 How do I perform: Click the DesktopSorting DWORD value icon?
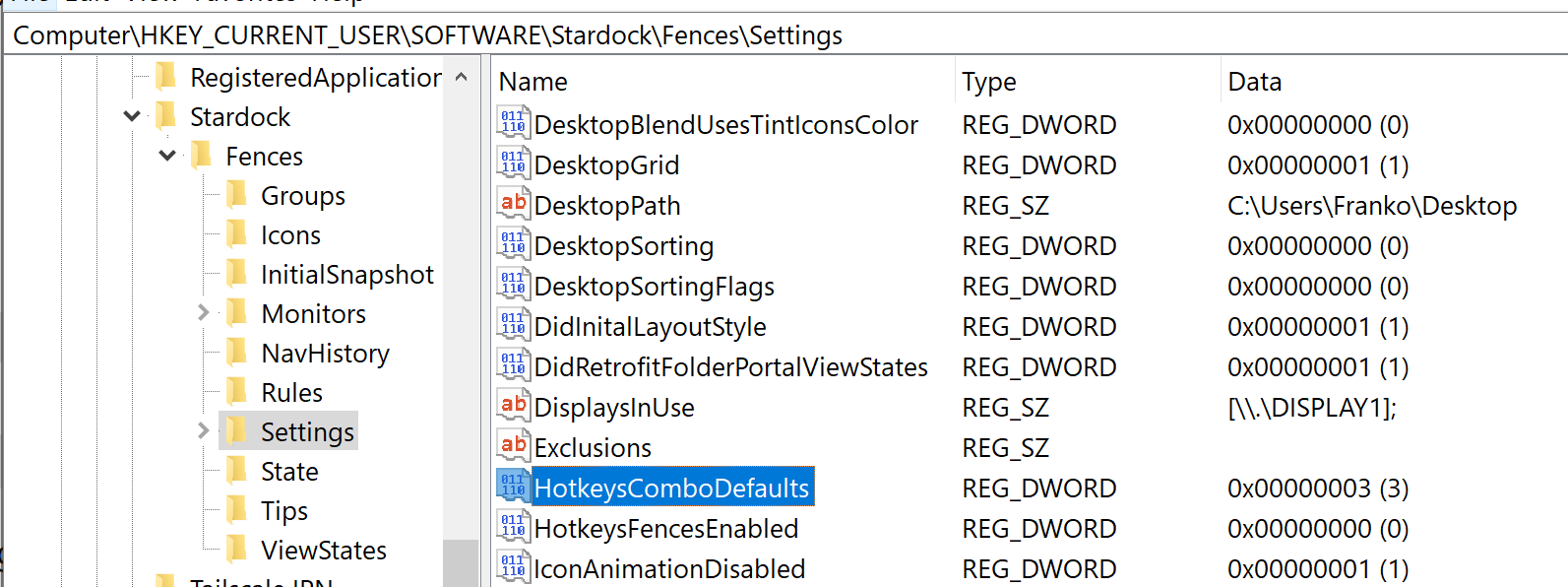[513, 245]
